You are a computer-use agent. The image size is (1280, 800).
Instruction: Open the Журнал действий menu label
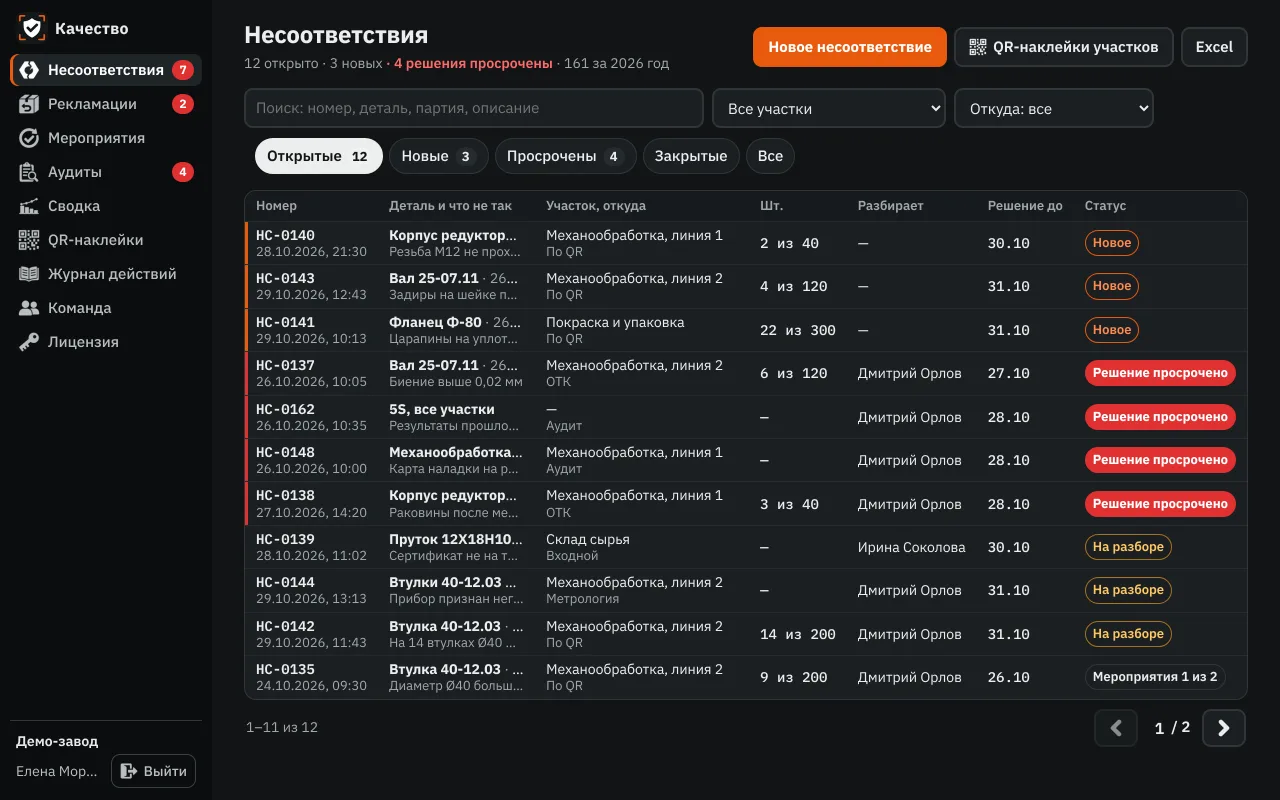112,274
